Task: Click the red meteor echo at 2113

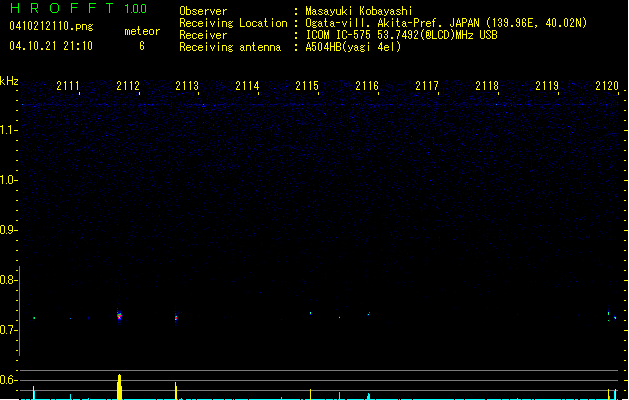Action: click(x=176, y=318)
